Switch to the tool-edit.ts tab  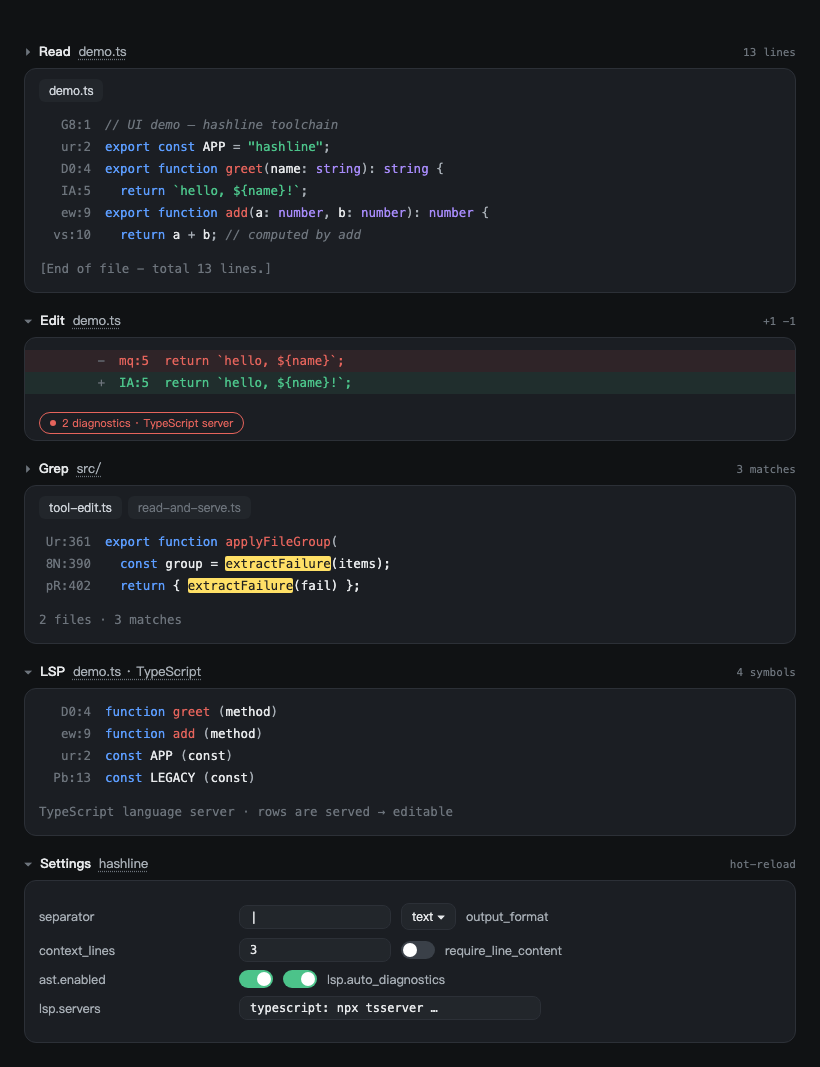(x=80, y=508)
